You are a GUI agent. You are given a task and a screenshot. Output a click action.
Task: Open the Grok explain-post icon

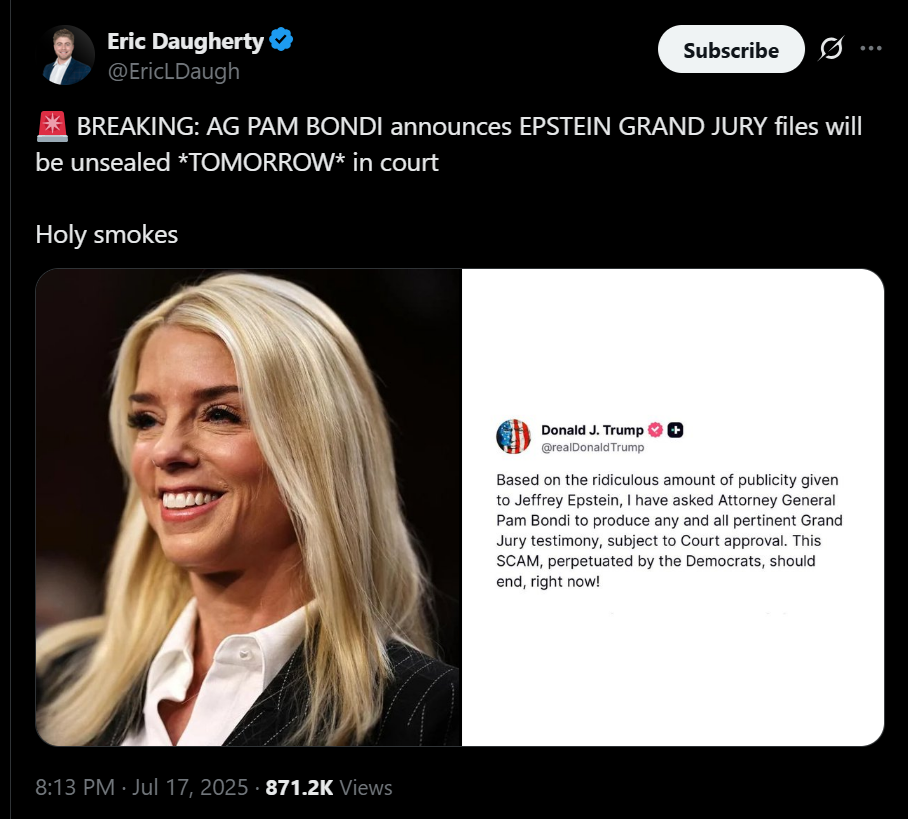tap(831, 49)
